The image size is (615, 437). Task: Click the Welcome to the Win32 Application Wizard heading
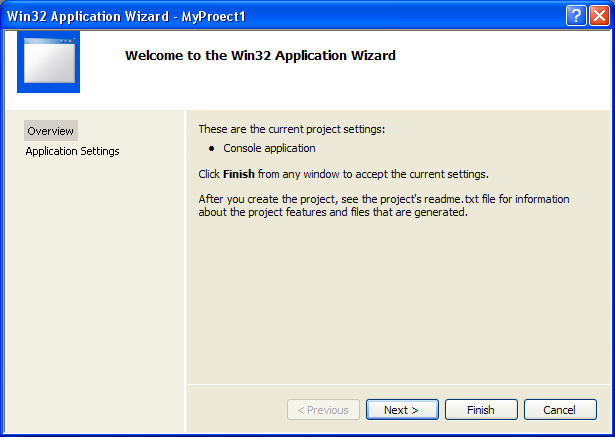[260, 56]
